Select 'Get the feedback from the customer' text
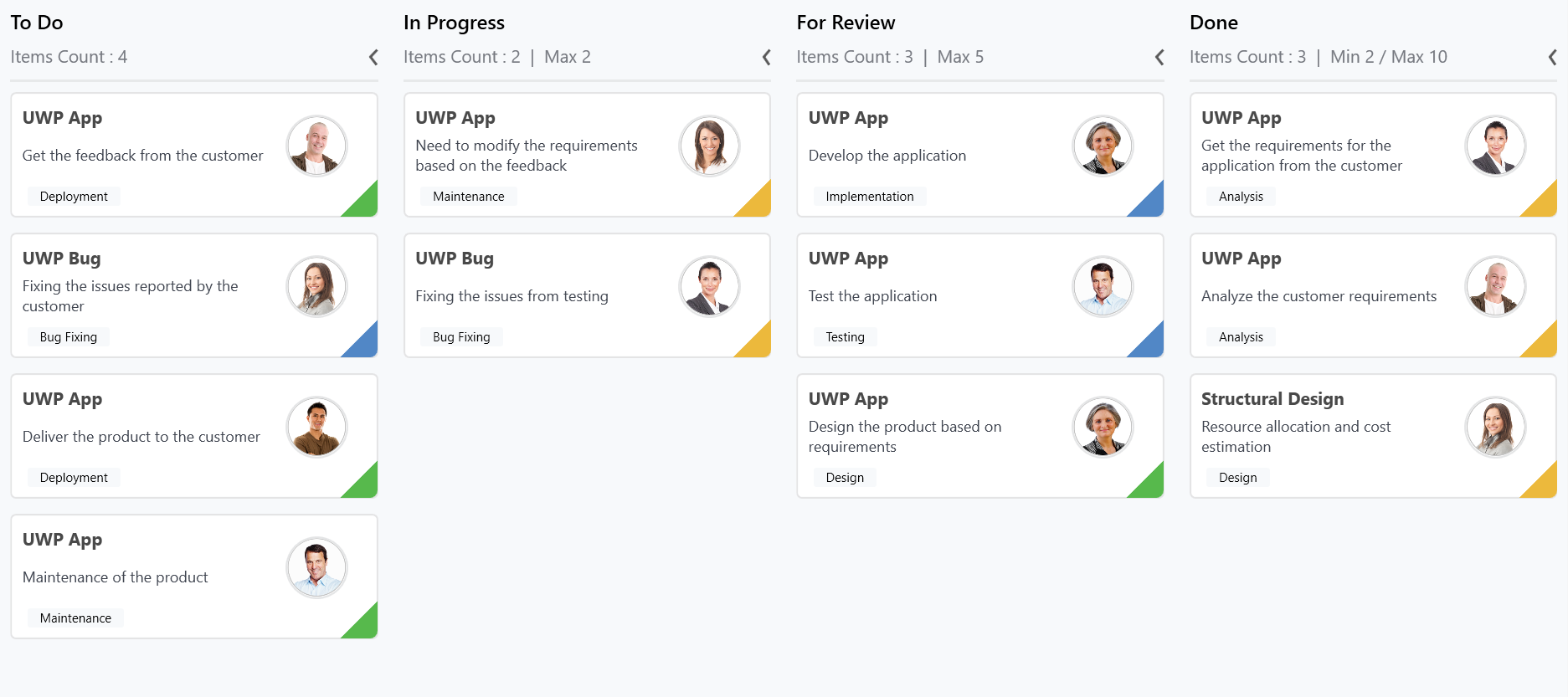This screenshot has height=697, width=1568. click(x=142, y=156)
